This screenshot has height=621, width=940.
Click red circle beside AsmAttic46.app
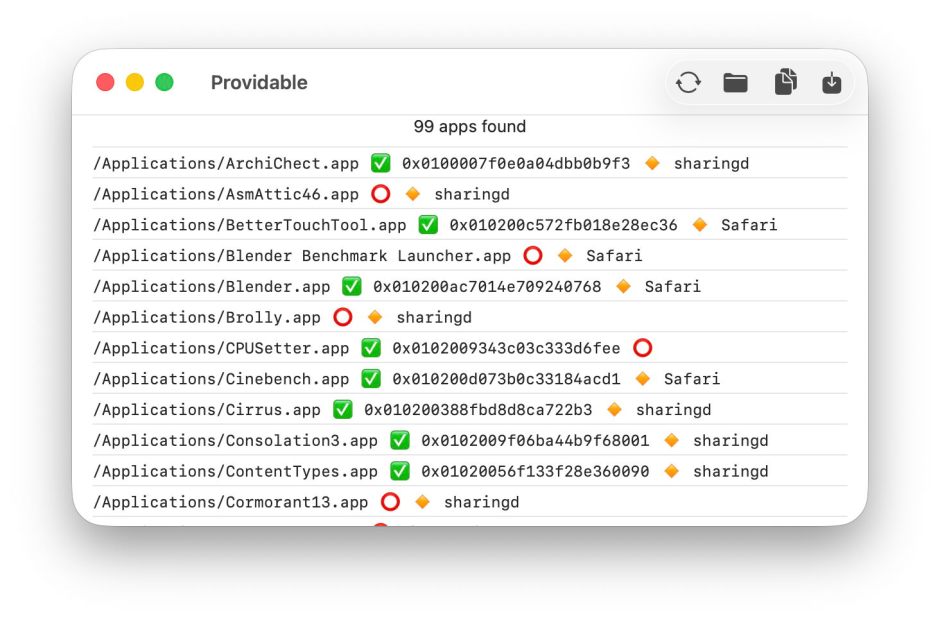pos(380,194)
